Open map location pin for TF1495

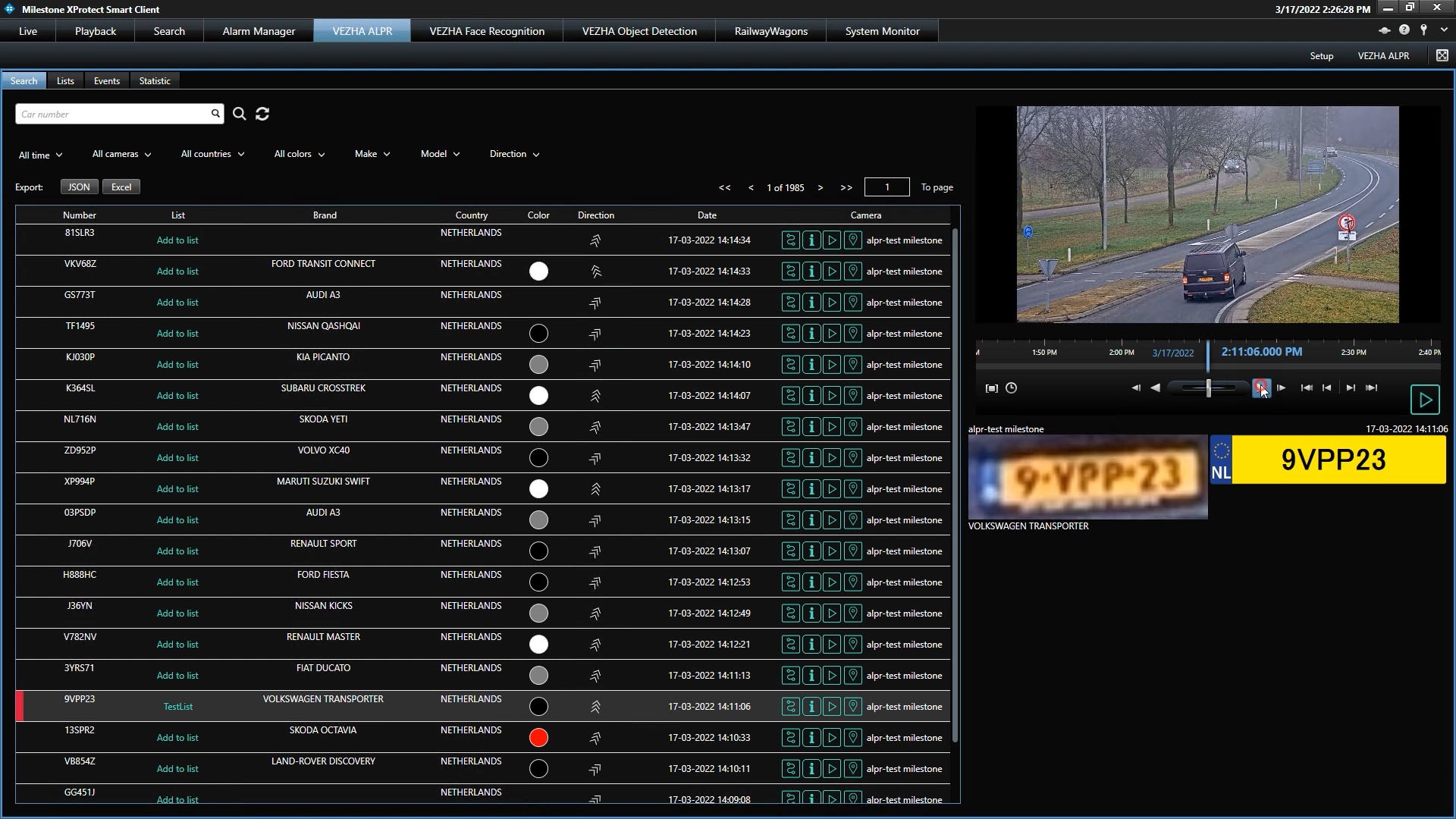point(852,334)
